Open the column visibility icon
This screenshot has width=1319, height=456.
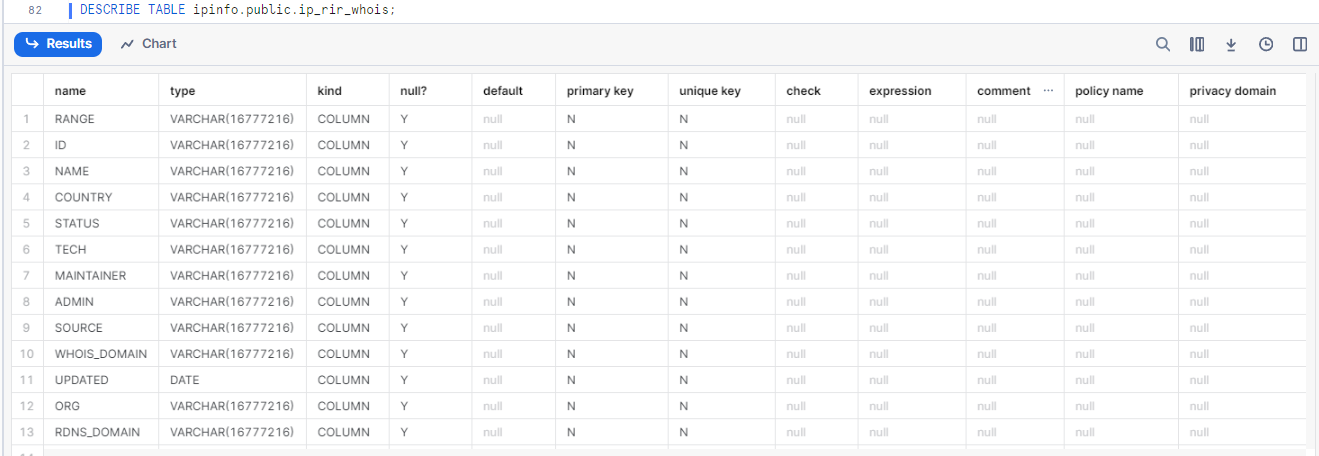coord(1197,44)
